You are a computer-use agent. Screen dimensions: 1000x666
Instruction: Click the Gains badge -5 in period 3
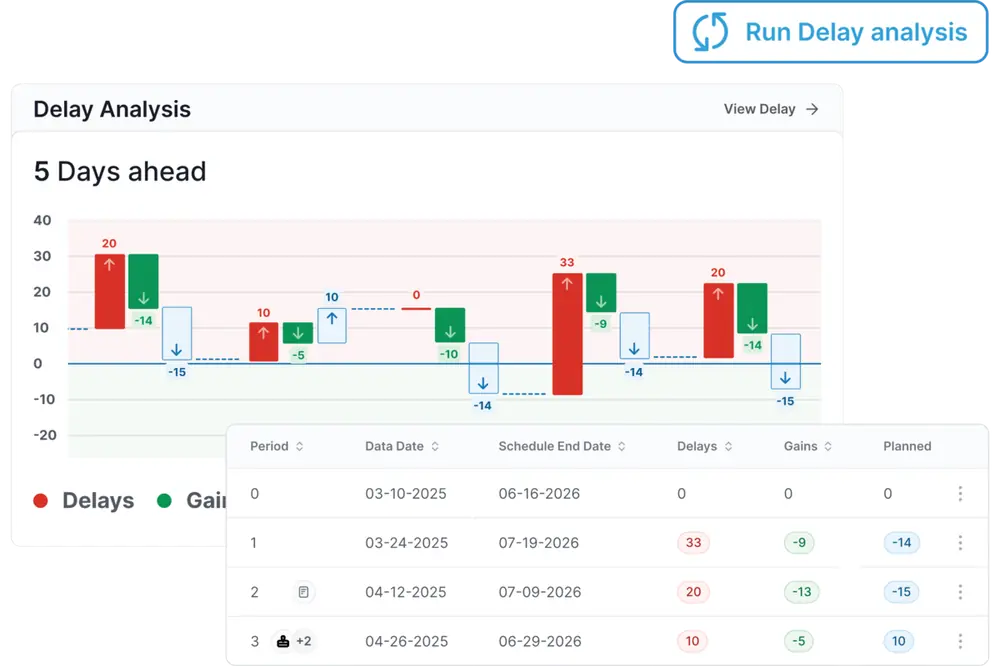(798, 641)
